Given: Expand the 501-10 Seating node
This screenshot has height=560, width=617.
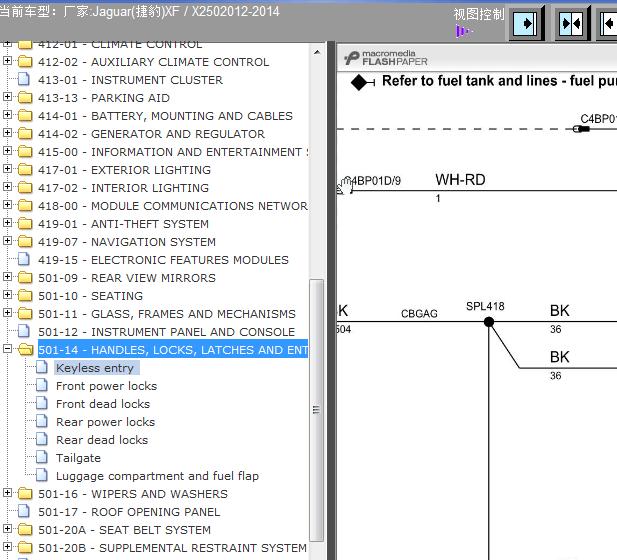Looking at the screenshot, I should pos(7,295).
